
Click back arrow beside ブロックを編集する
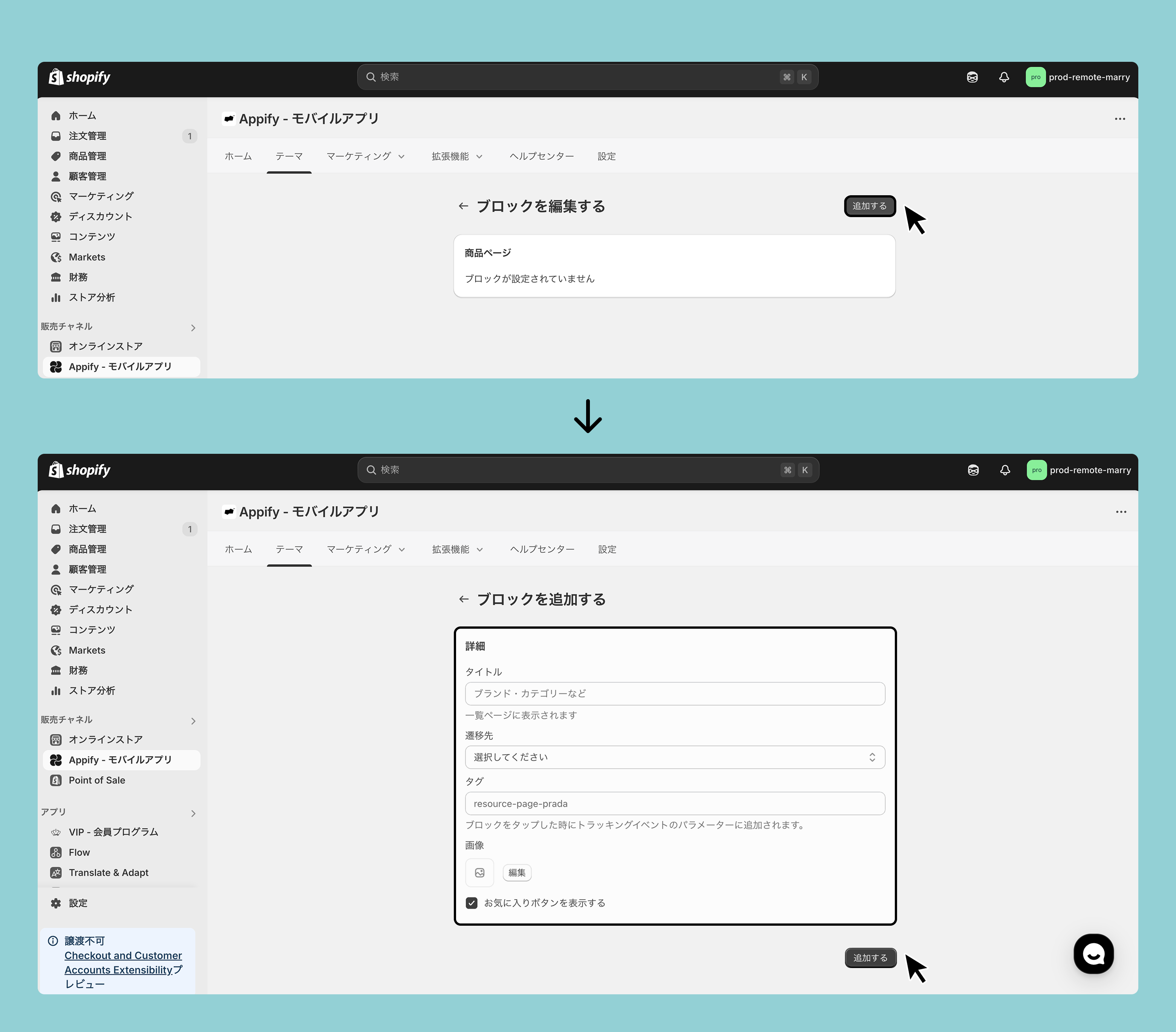pos(463,206)
